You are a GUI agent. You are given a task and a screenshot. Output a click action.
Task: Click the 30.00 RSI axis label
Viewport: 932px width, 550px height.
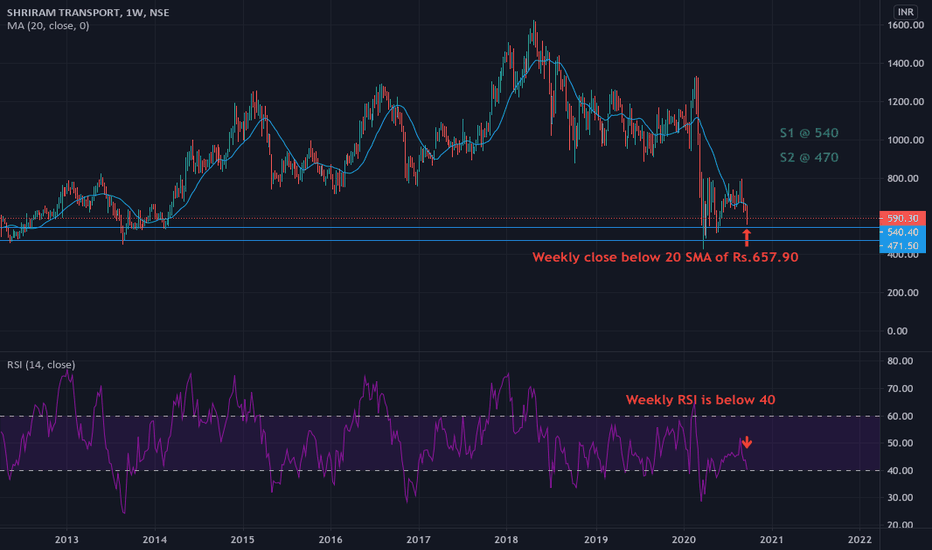900,498
